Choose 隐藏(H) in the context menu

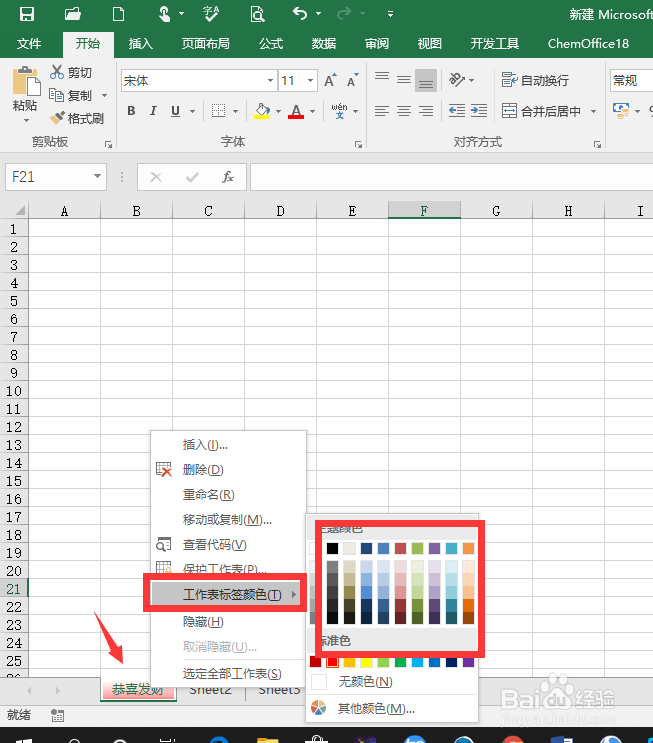[x=228, y=622]
